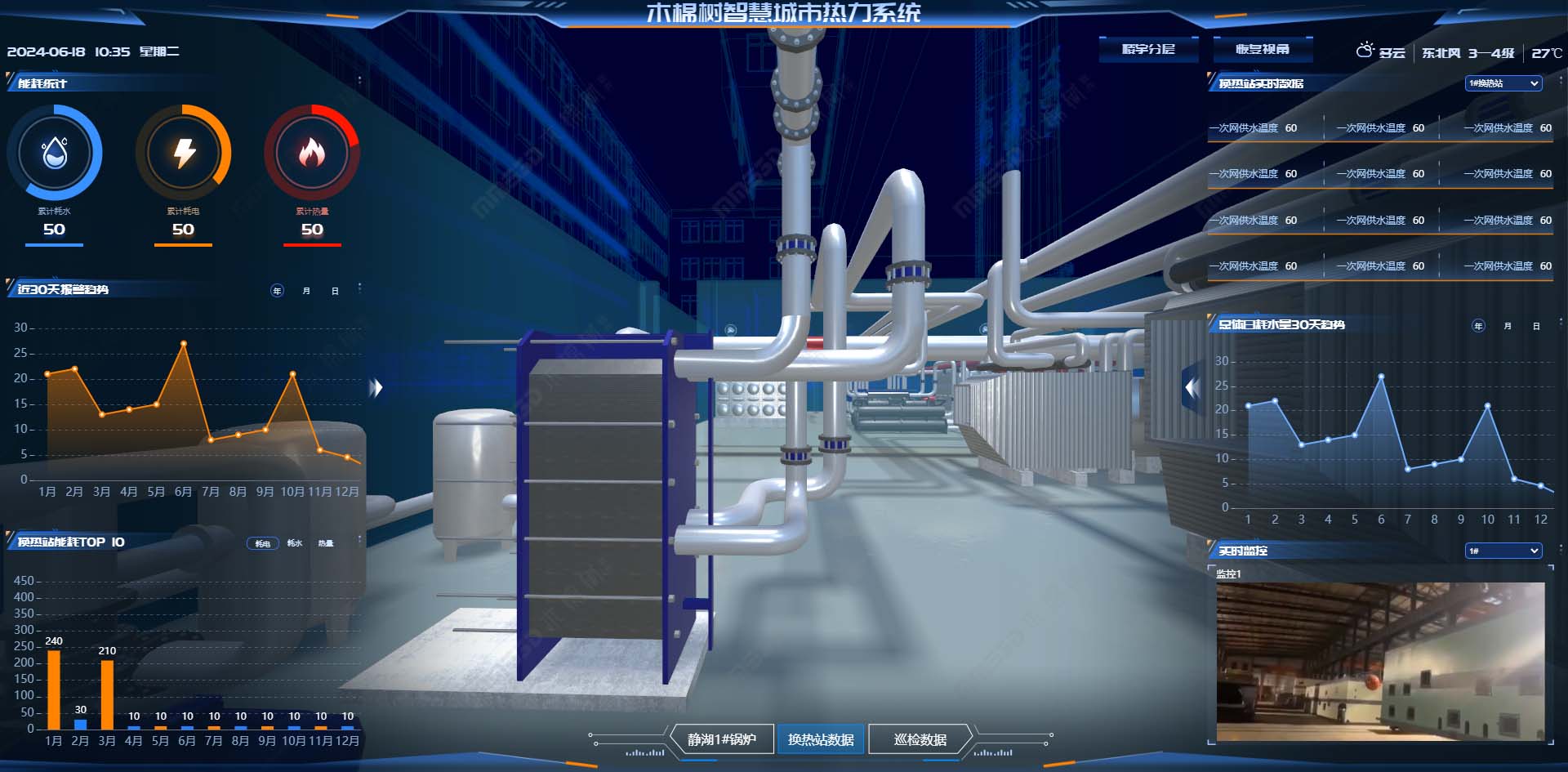Click the water consumption droplet icon
The height and width of the screenshot is (772, 1568).
click(55, 153)
